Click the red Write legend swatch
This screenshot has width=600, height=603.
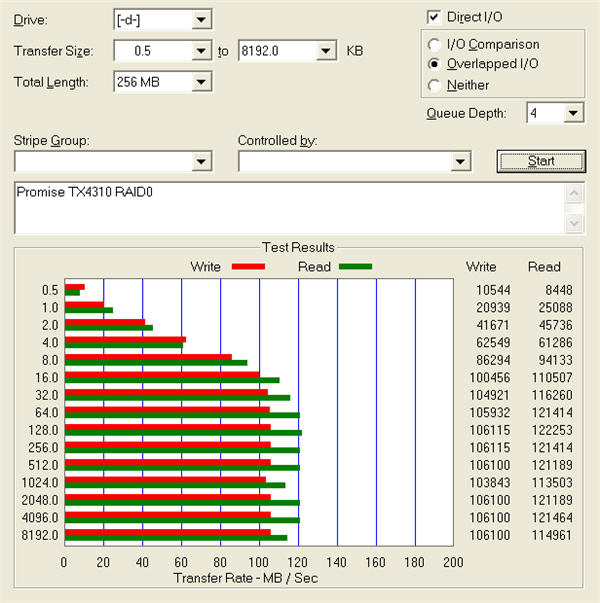248,267
